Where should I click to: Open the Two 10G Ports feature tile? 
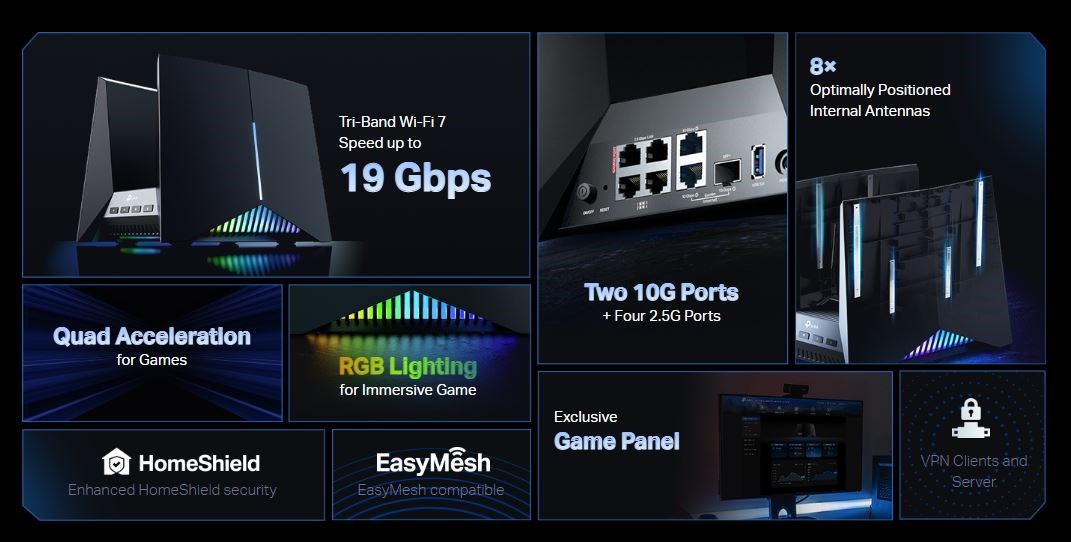click(662, 198)
